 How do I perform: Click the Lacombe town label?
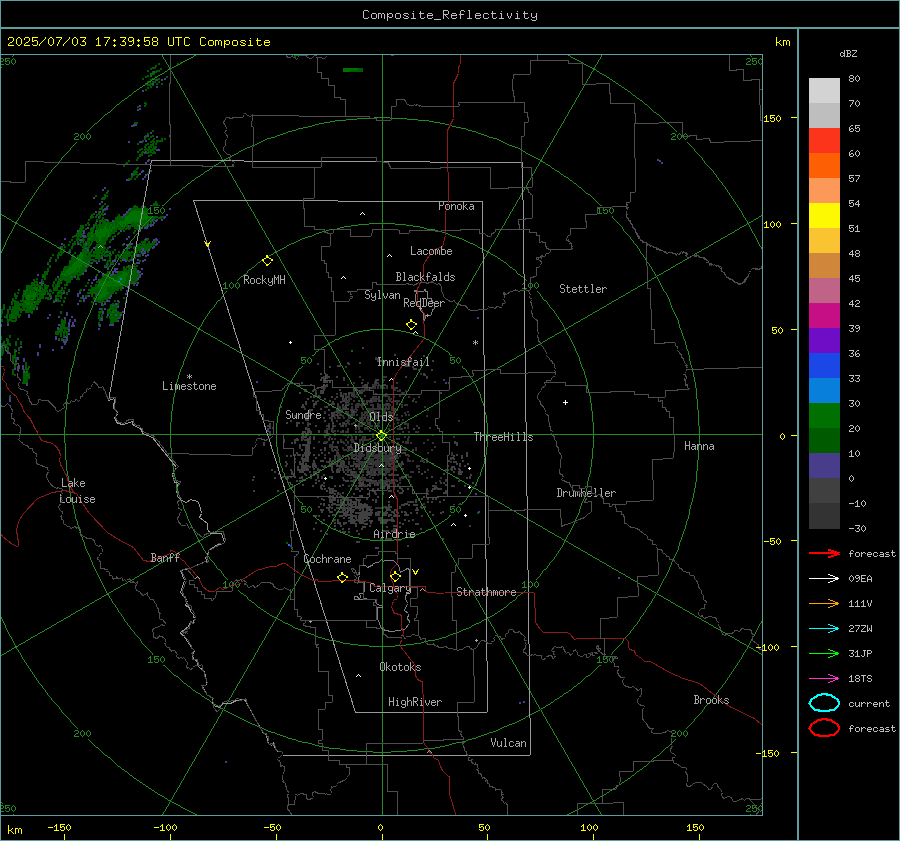click(431, 251)
